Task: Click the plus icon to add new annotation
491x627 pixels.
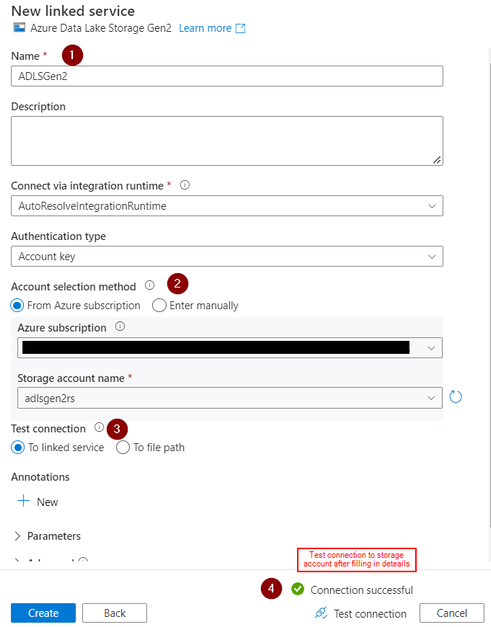Action: [24, 501]
